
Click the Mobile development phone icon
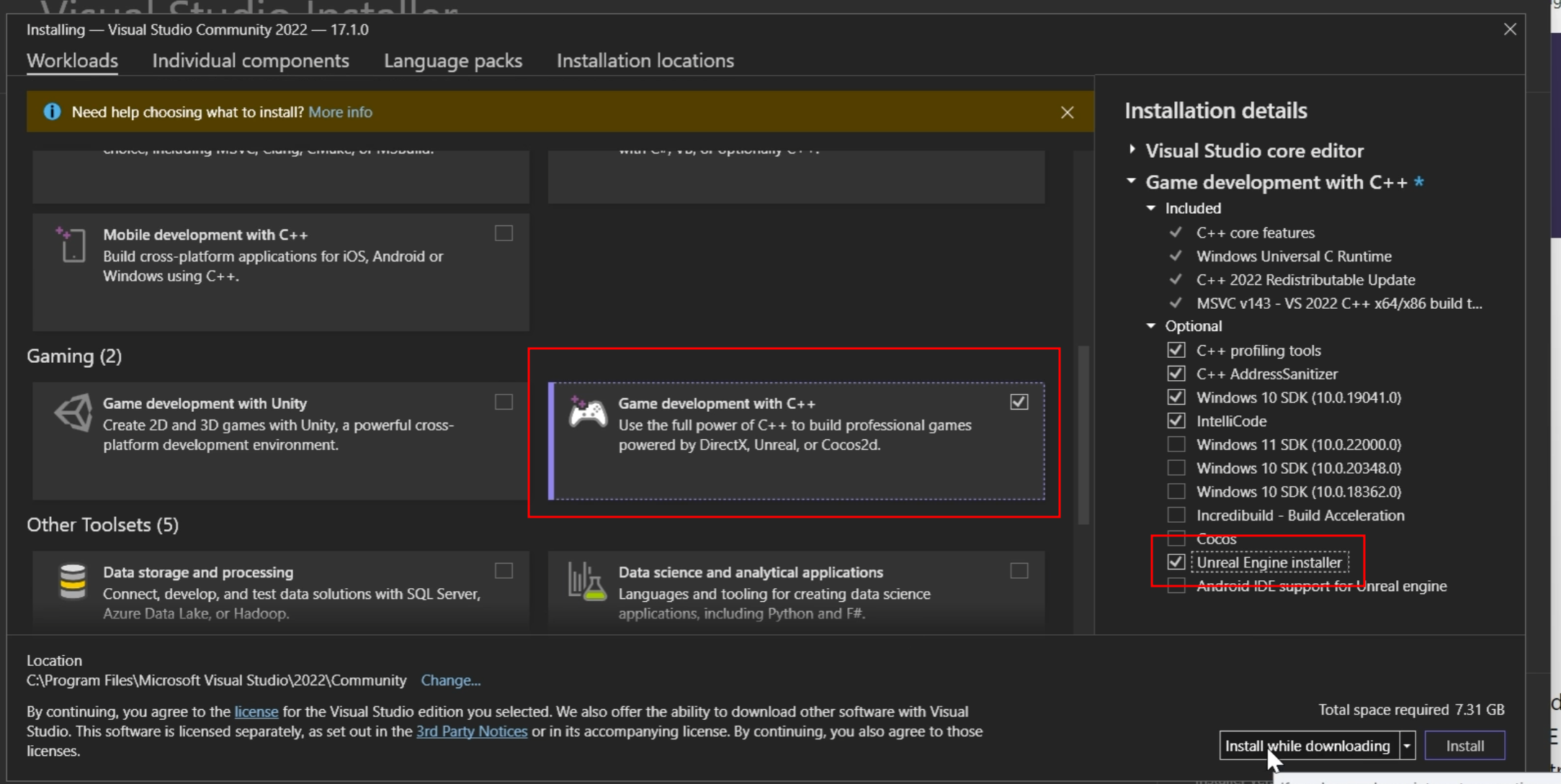coord(72,245)
